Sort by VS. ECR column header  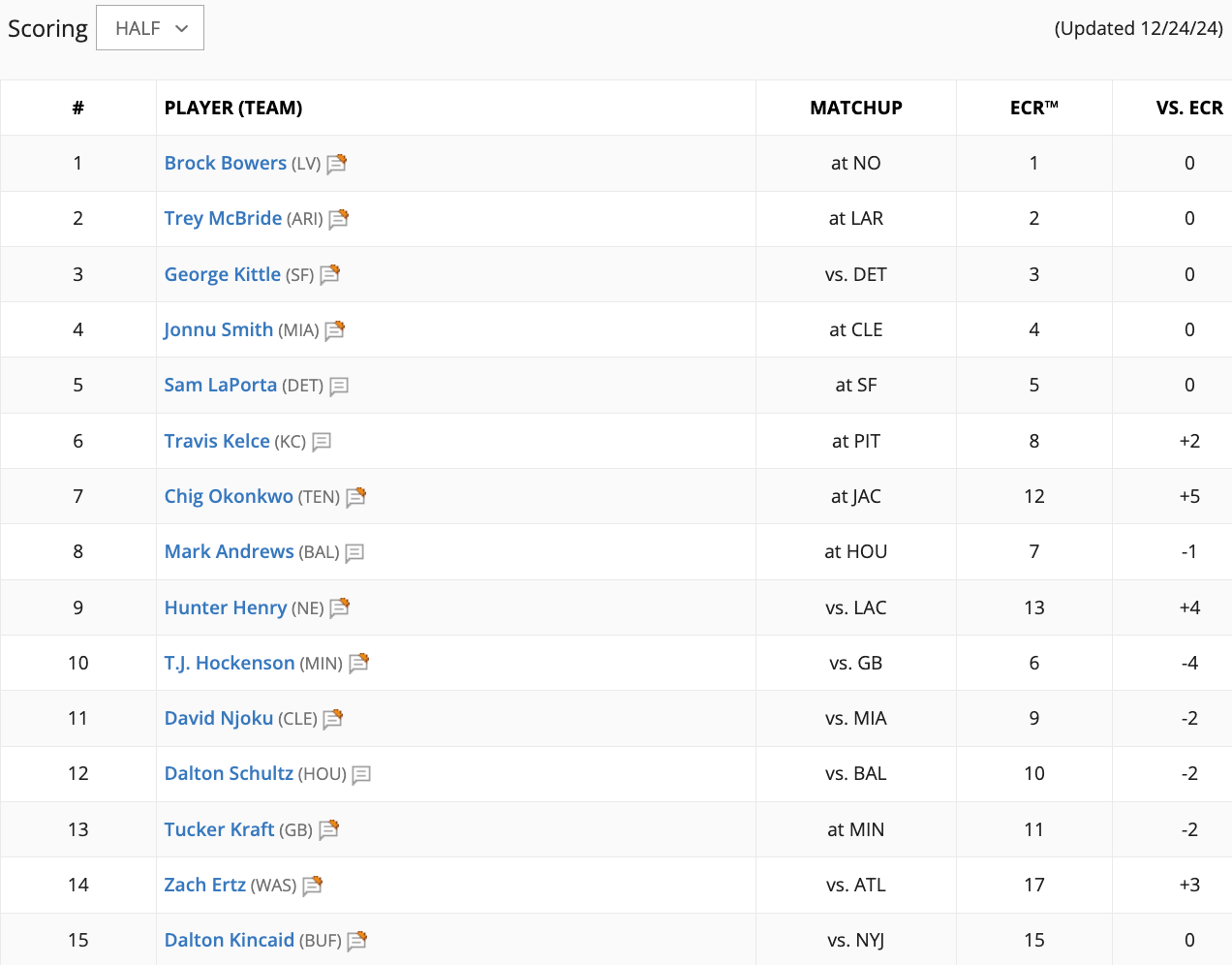coord(1188,108)
